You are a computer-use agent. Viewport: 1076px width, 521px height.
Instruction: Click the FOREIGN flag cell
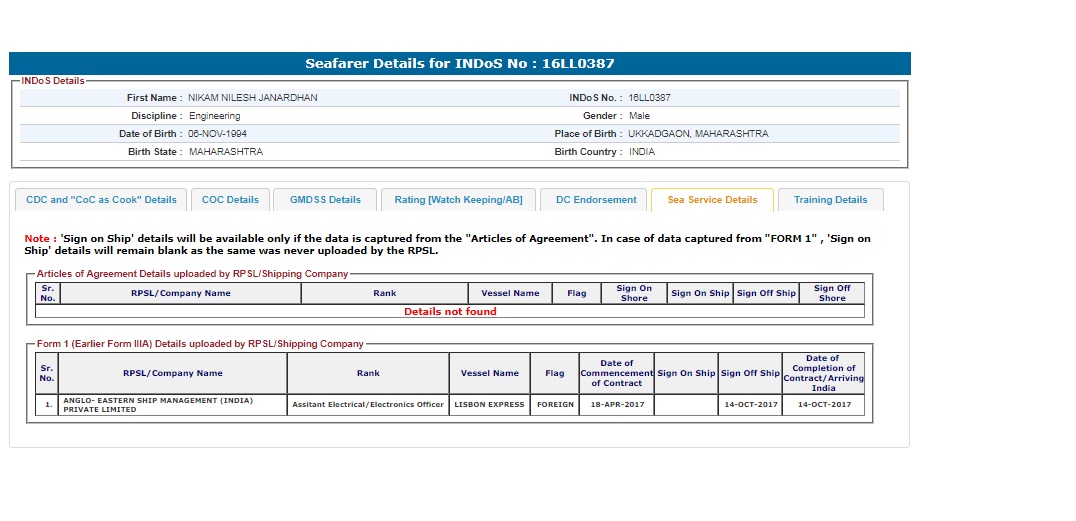click(x=554, y=405)
